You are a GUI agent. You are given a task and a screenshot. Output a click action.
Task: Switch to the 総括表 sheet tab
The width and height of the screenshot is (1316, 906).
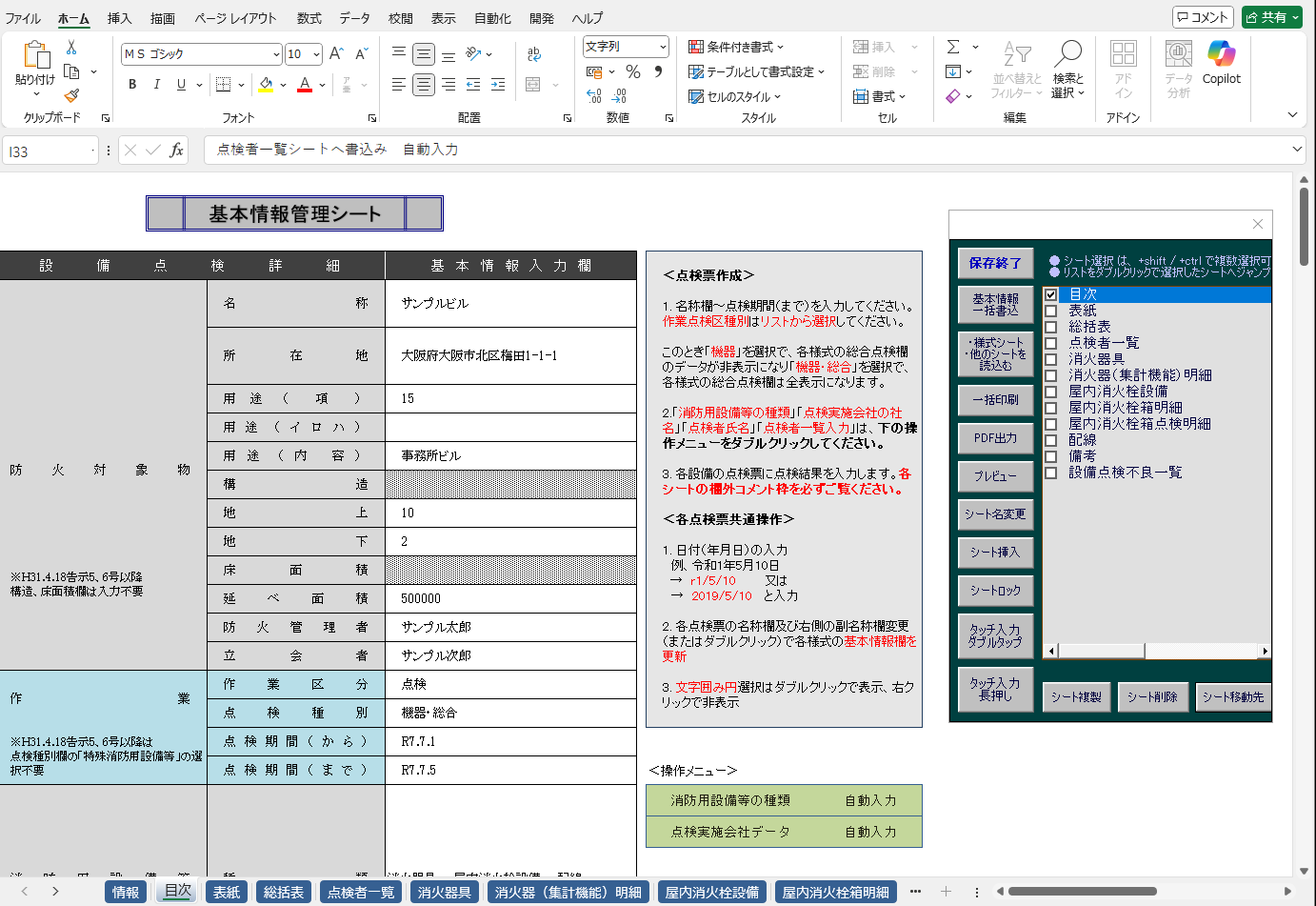pyautogui.click(x=284, y=892)
